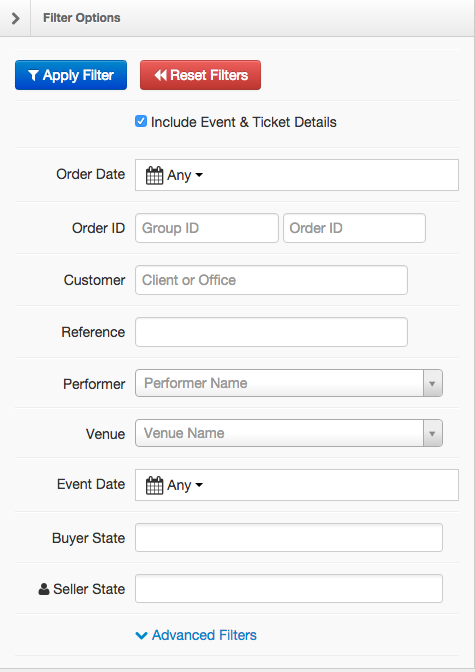Expand the Advanced Filters link
This screenshot has height=672, width=475.
pyautogui.click(x=204, y=635)
